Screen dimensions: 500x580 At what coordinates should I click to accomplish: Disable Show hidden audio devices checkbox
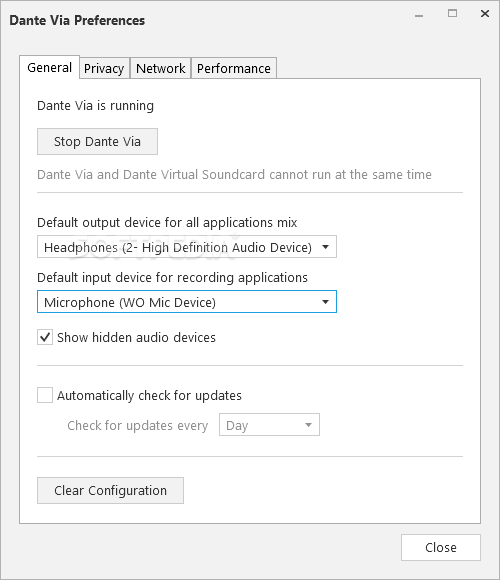tap(45, 337)
